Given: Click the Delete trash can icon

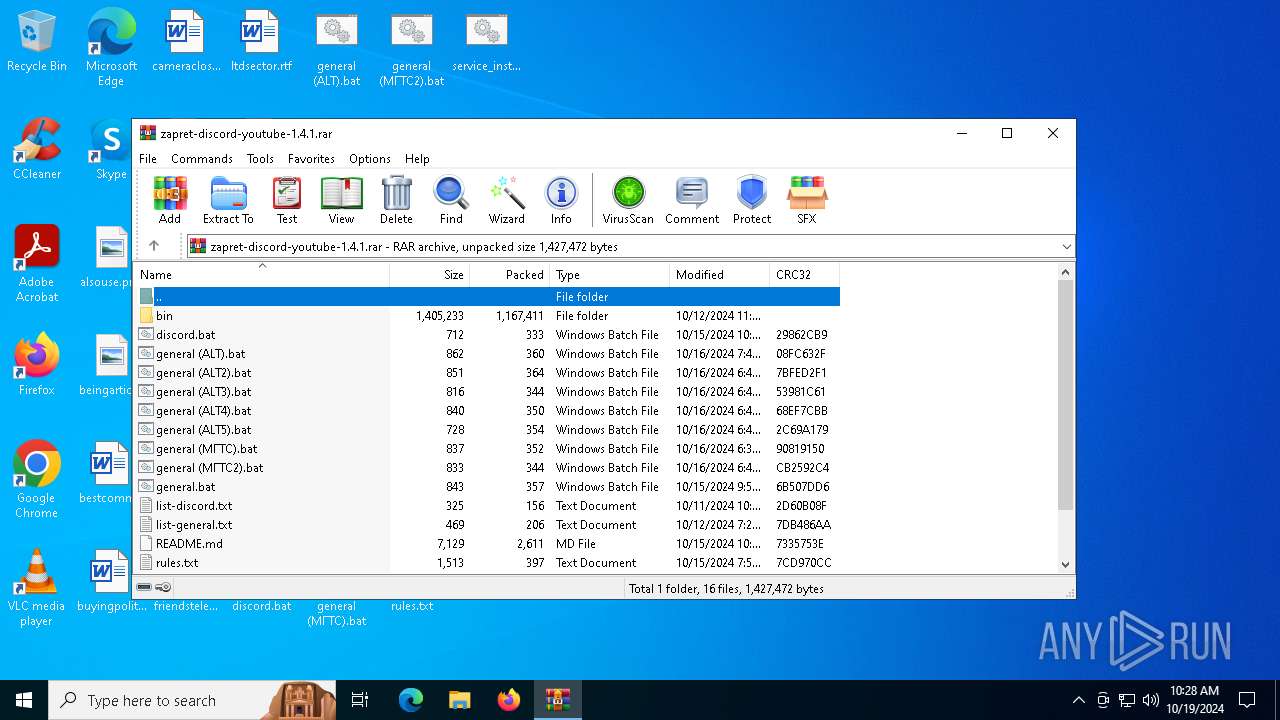Looking at the screenshot, I should [396, 200].
